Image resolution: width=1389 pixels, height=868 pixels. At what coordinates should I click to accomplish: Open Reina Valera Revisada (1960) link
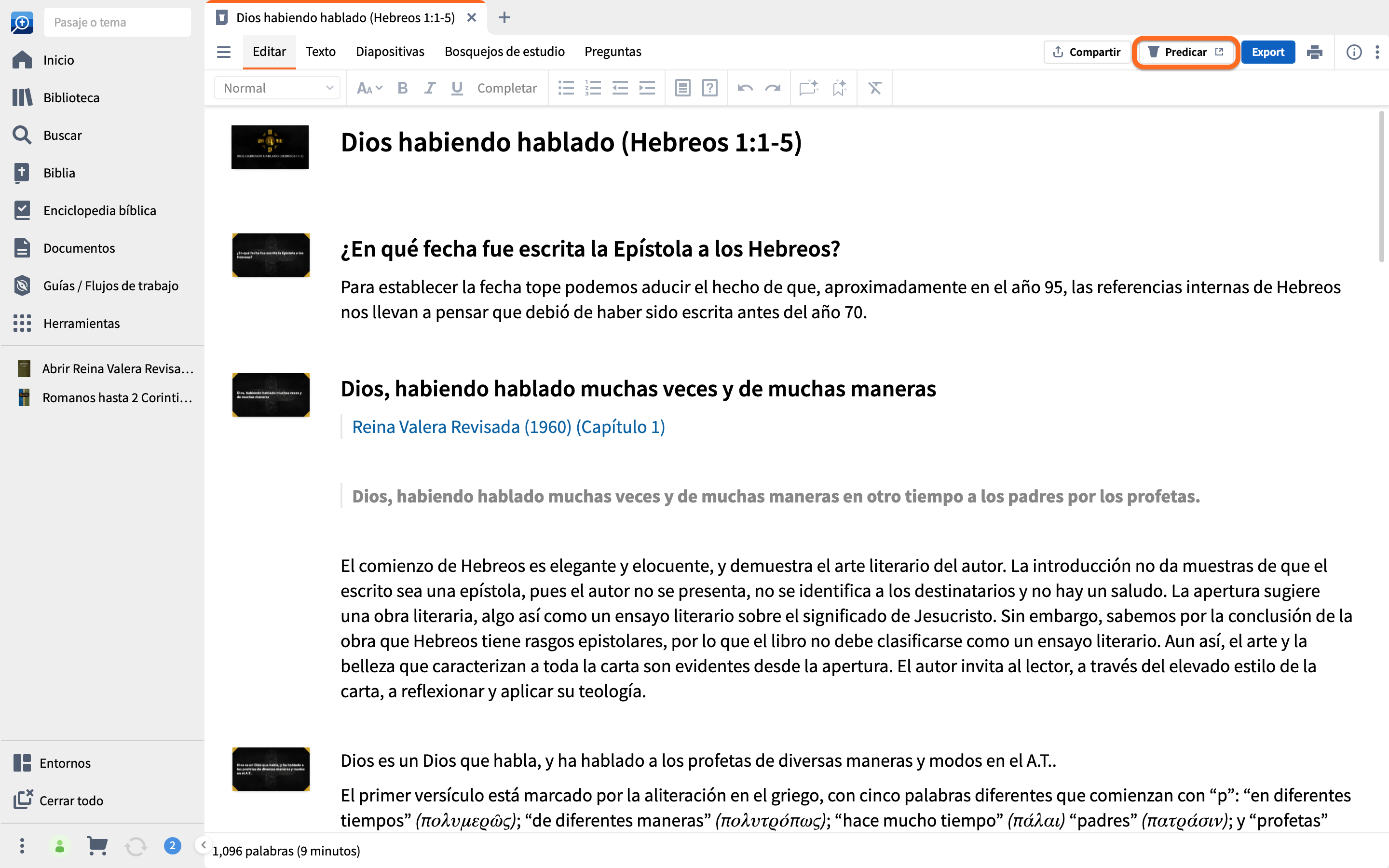[x=508, y=427]
